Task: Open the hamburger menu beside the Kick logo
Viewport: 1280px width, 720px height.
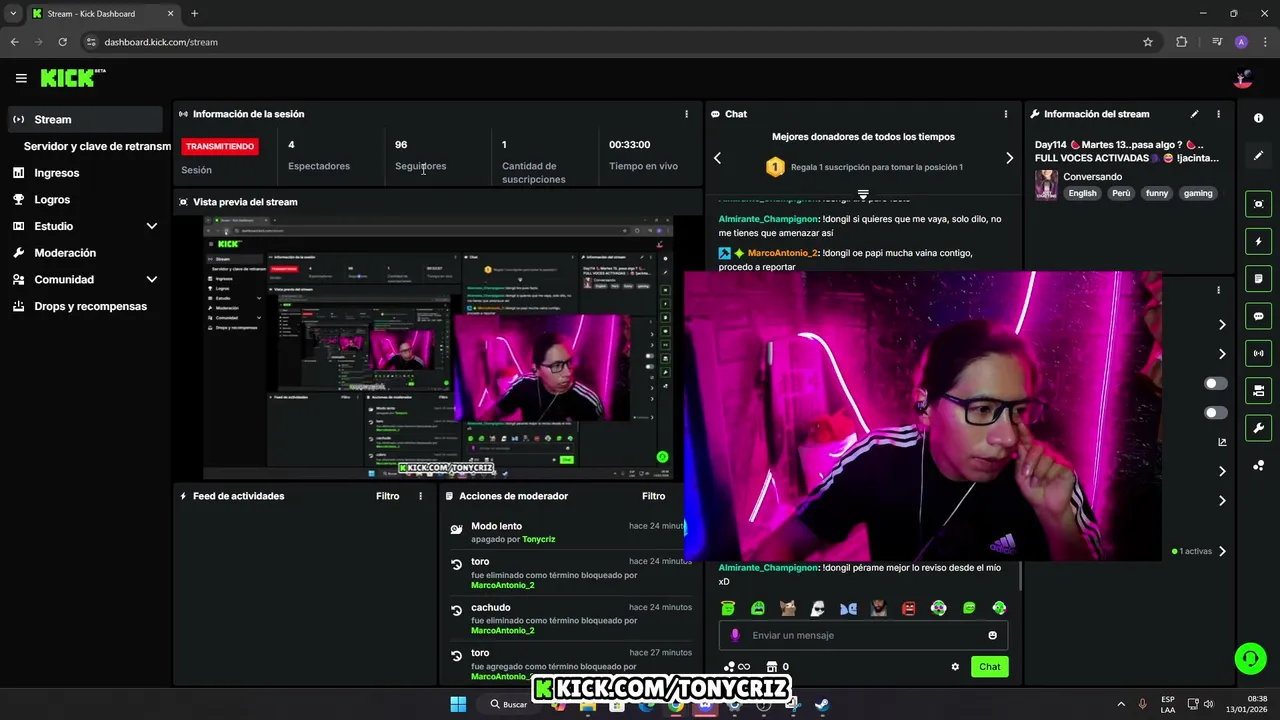Action: coord(21,78)
